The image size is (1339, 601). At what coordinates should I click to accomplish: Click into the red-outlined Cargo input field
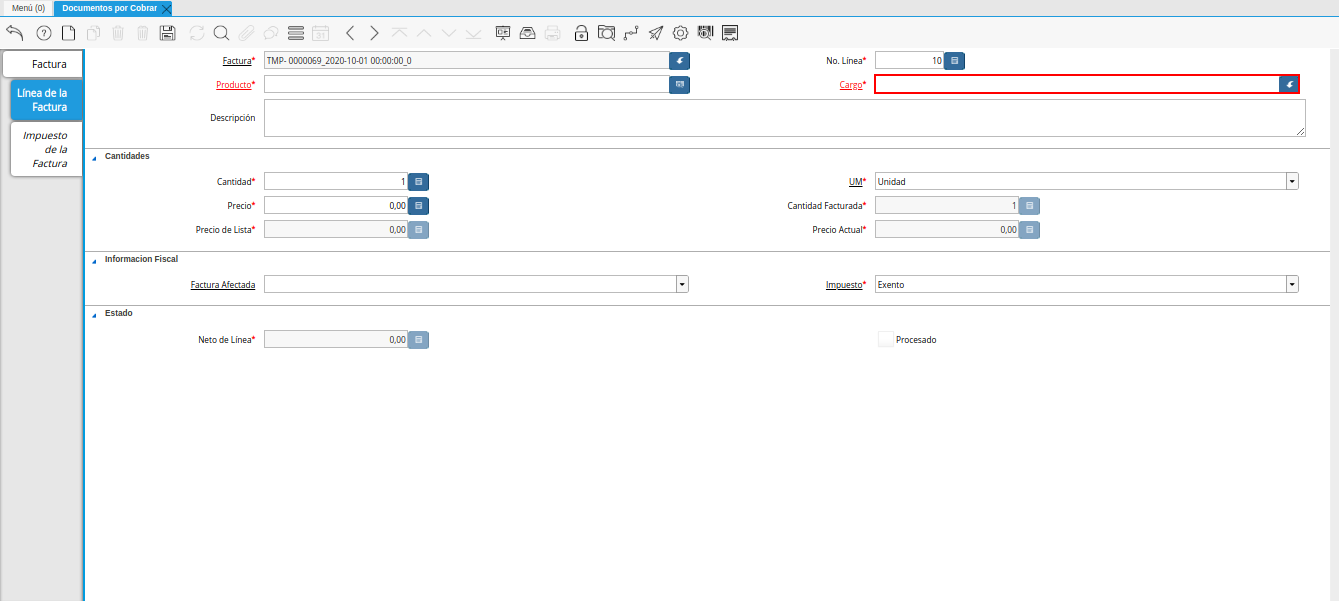[1077, 85]
